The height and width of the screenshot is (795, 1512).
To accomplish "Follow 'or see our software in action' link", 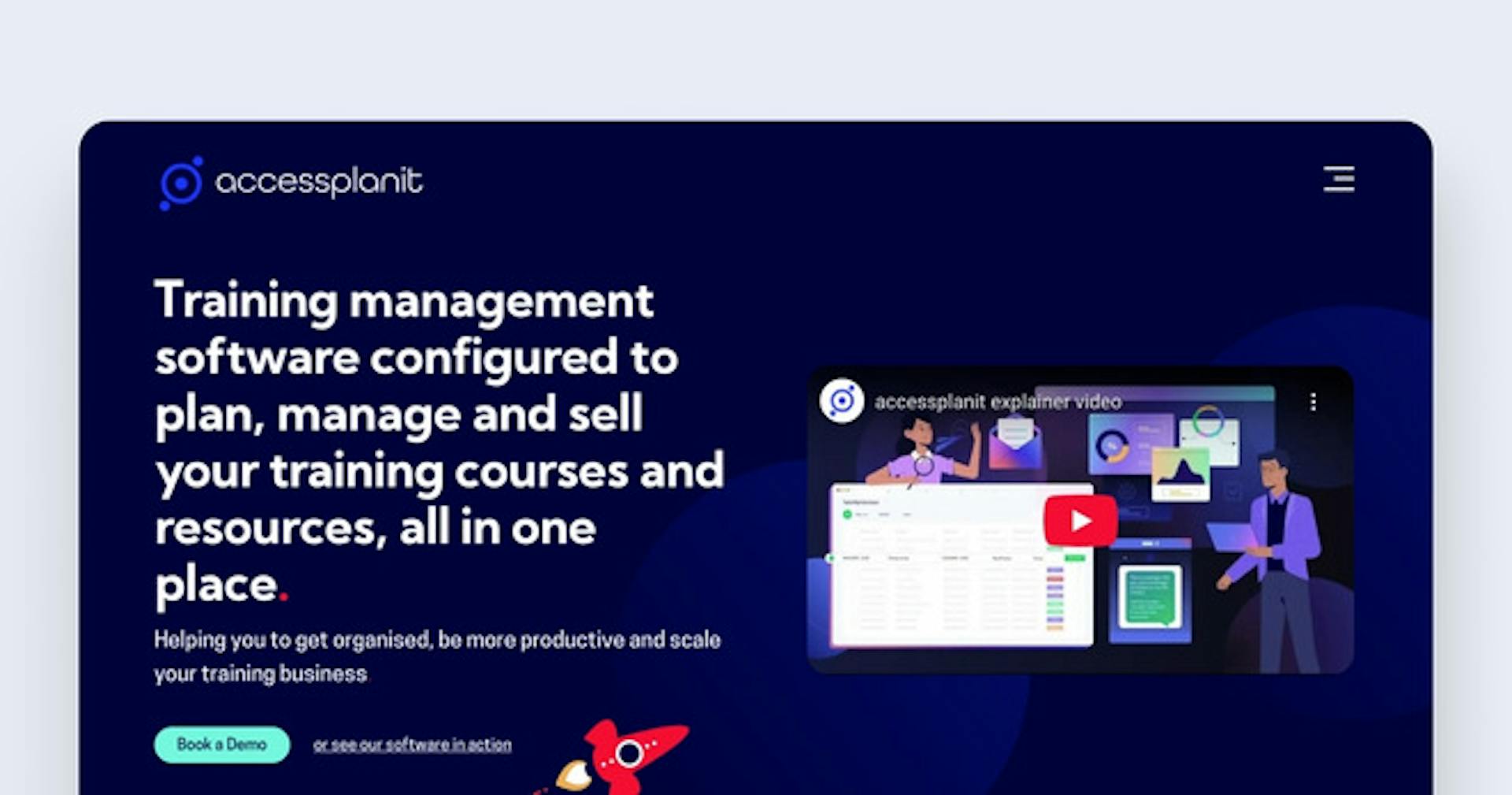I will click(412, 745).
